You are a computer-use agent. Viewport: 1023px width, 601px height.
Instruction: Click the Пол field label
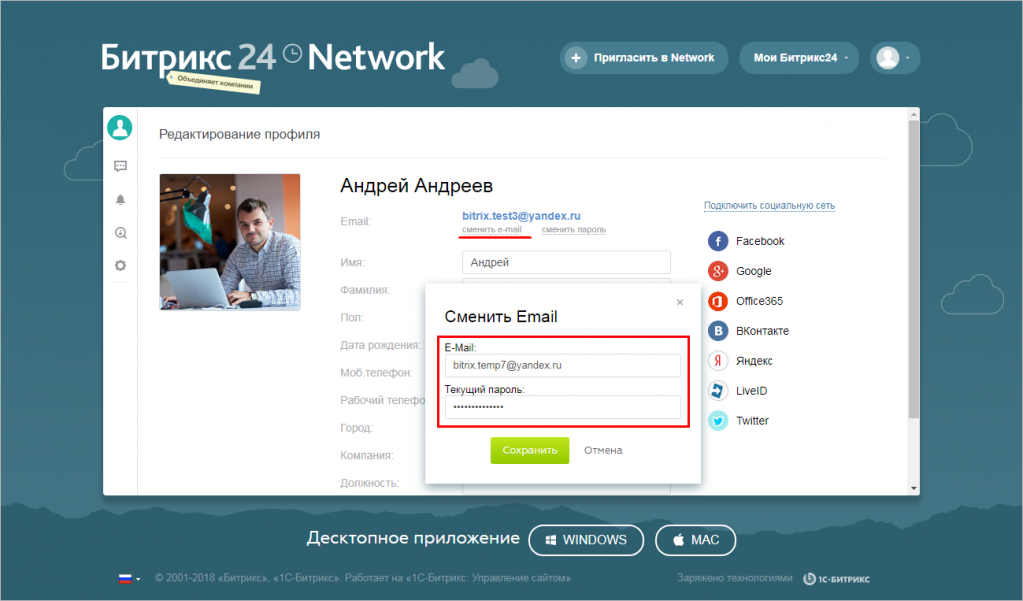pos(352,318)
